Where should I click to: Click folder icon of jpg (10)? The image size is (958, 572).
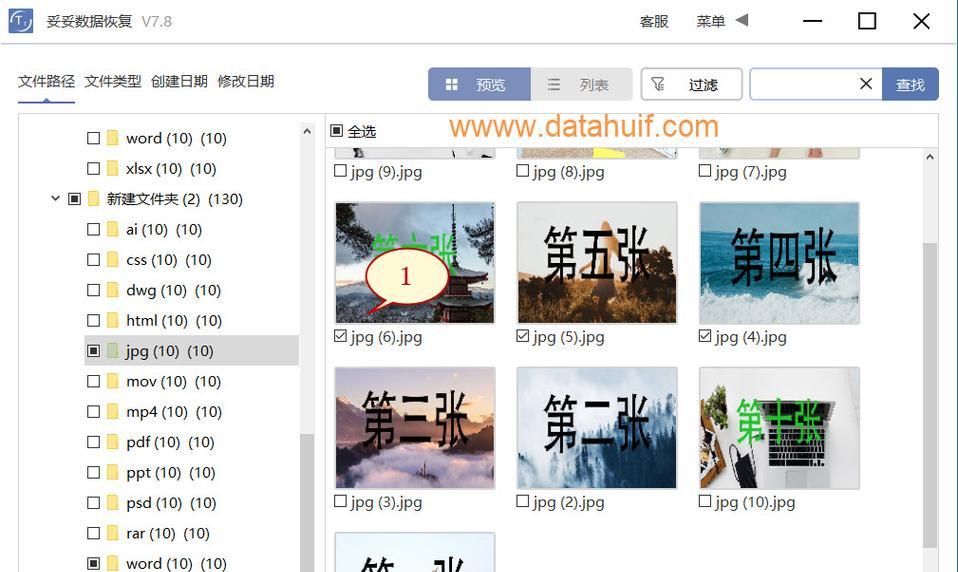[112, 351]
